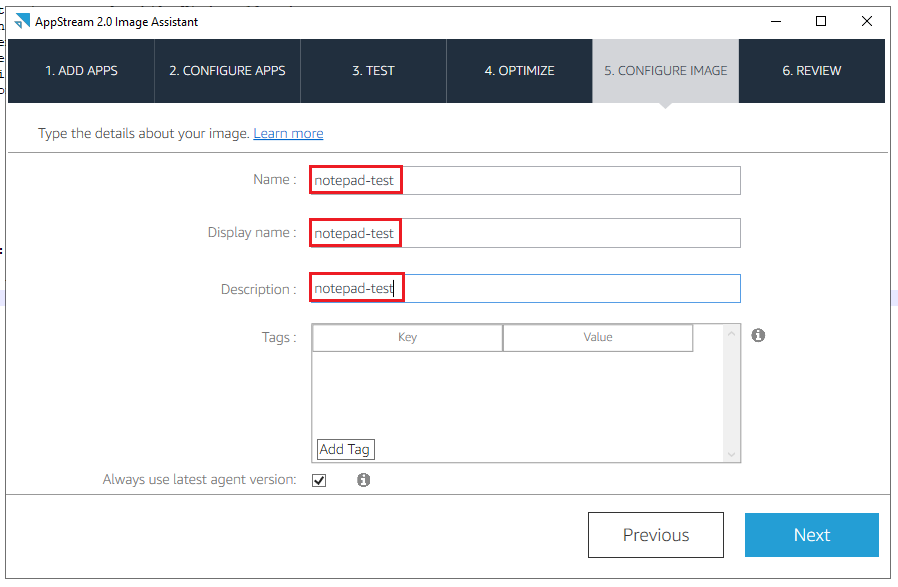Click the Key column header in Tags
The width and height of the screenshot is (898, 587).
coord(407,337)
